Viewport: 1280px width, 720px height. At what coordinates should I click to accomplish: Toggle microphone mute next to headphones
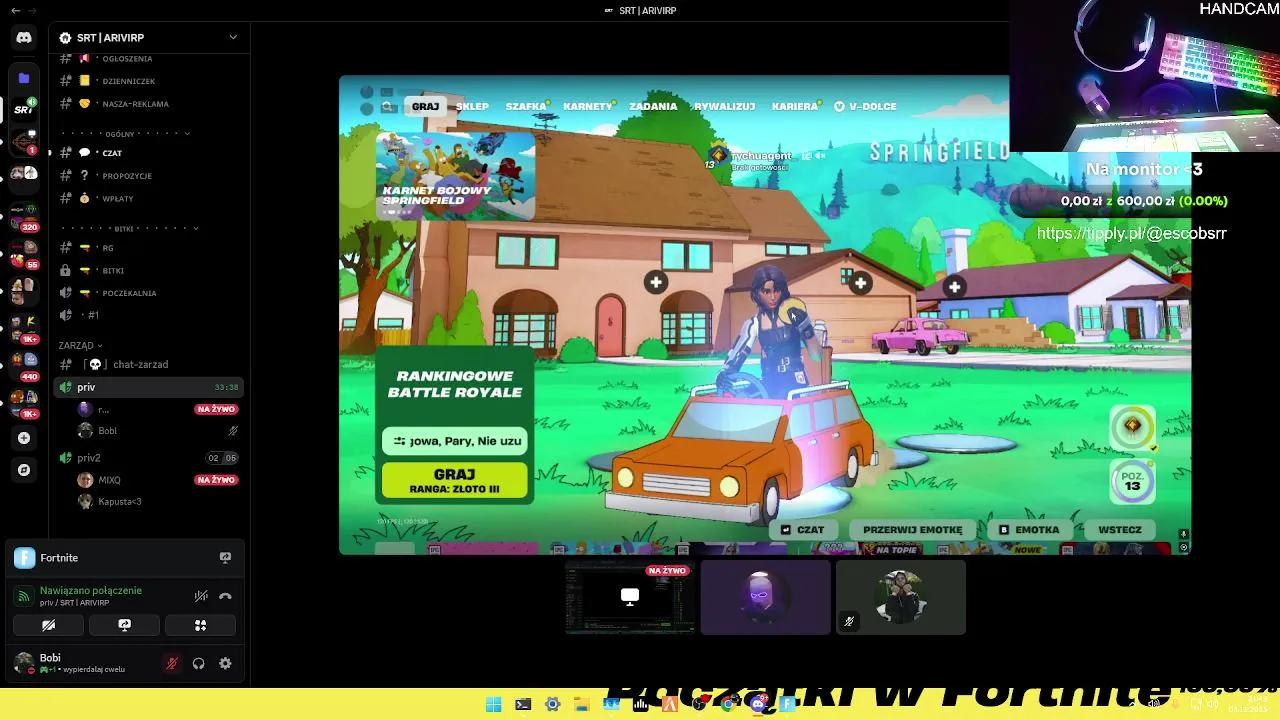[172, 663]
